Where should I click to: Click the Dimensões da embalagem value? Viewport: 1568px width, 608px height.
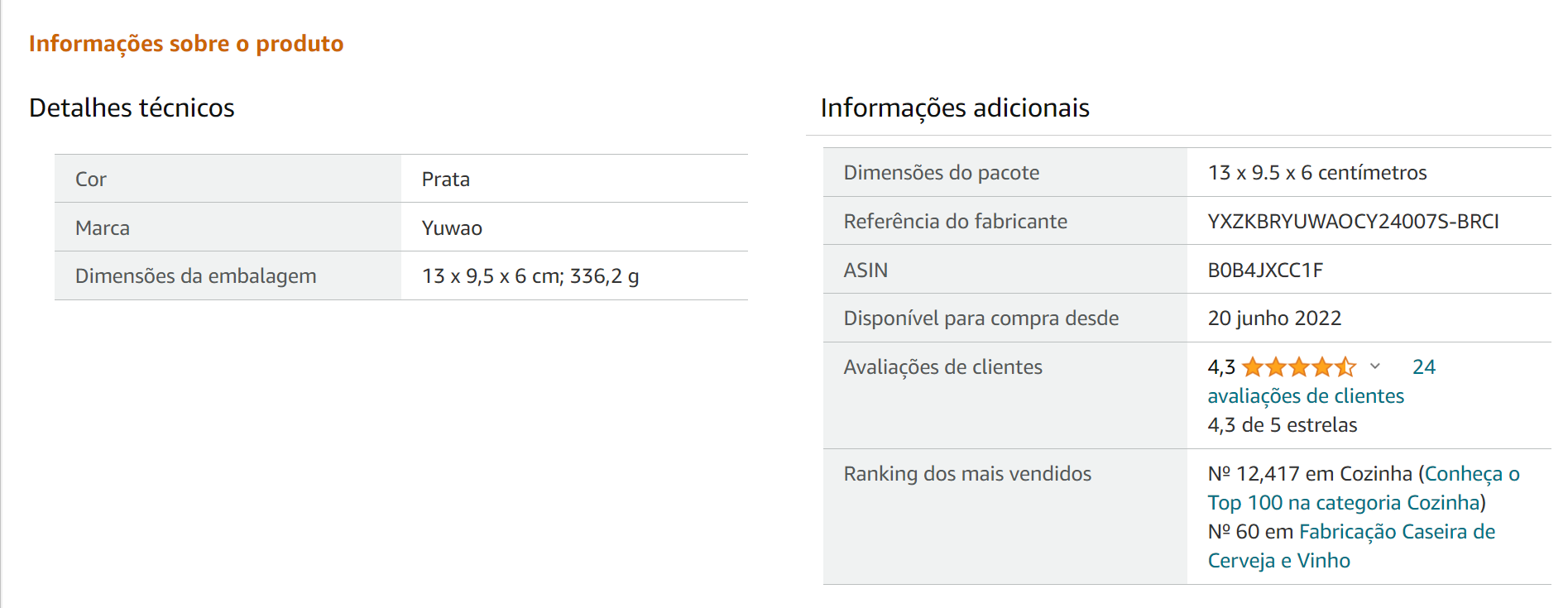click(530, 276)
